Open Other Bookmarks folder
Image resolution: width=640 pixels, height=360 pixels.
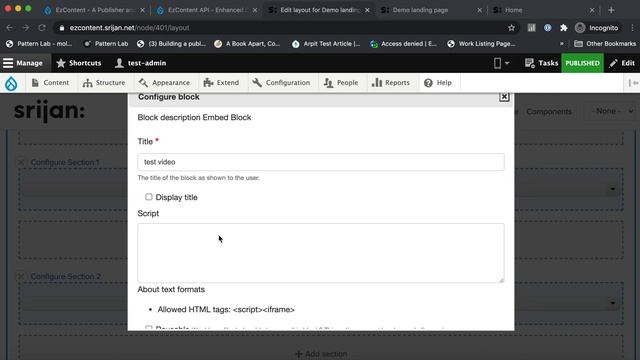(x=605, y=44)
